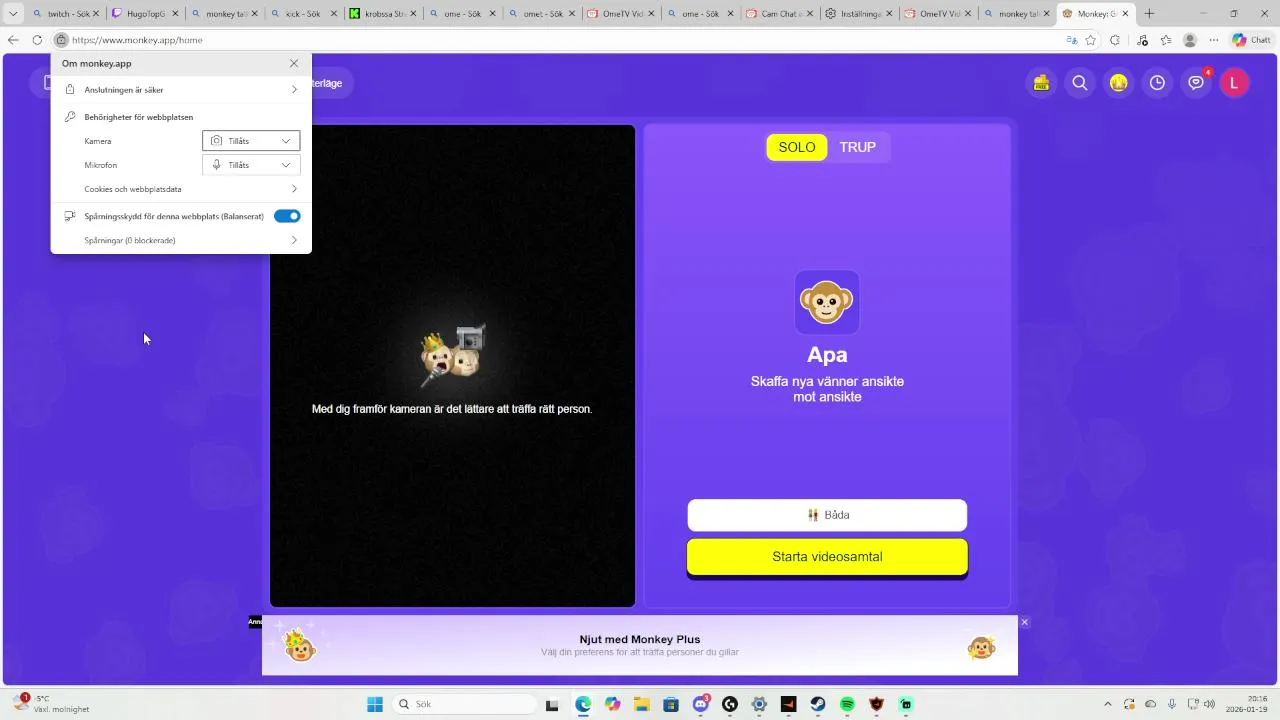
Task: Switch to the twitch - Sök tab
Action: coord(66,14)
